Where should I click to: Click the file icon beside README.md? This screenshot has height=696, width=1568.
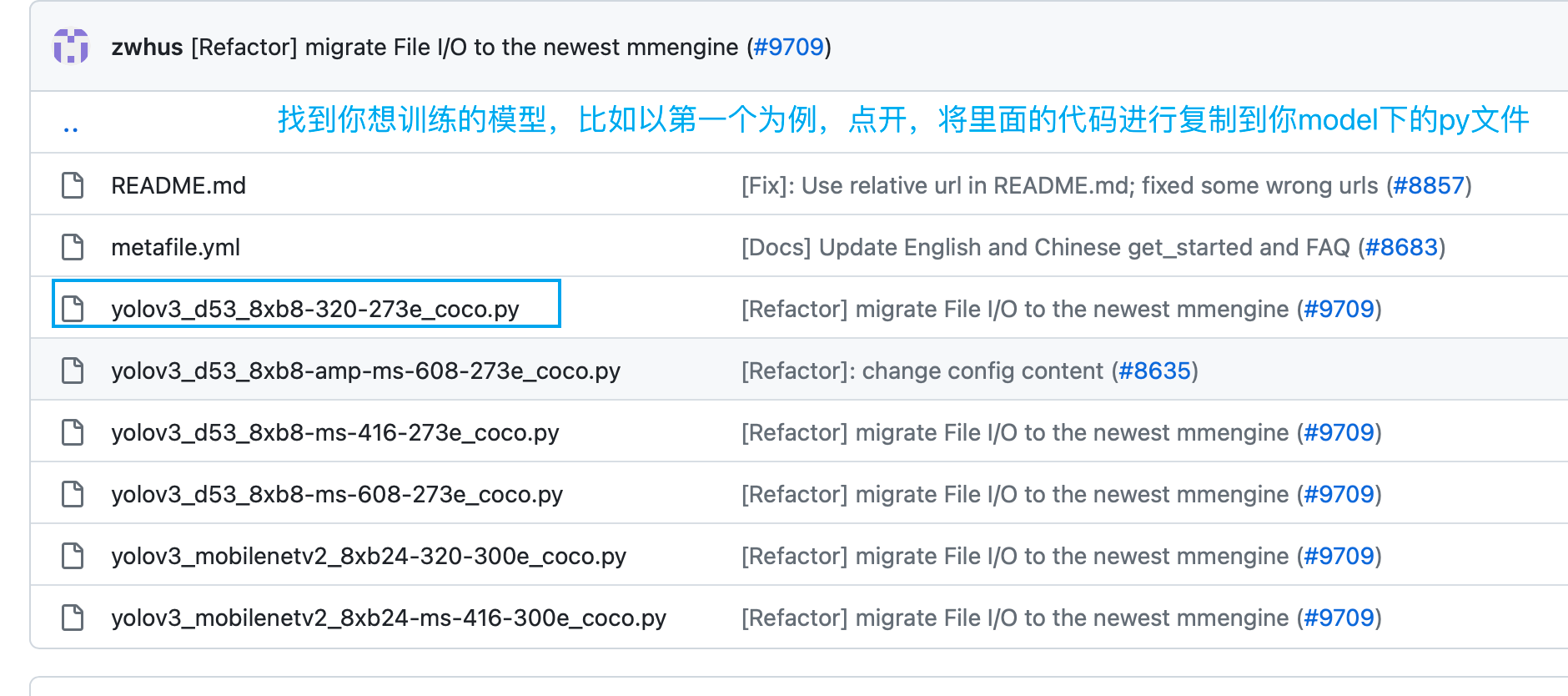pos(73,184)
